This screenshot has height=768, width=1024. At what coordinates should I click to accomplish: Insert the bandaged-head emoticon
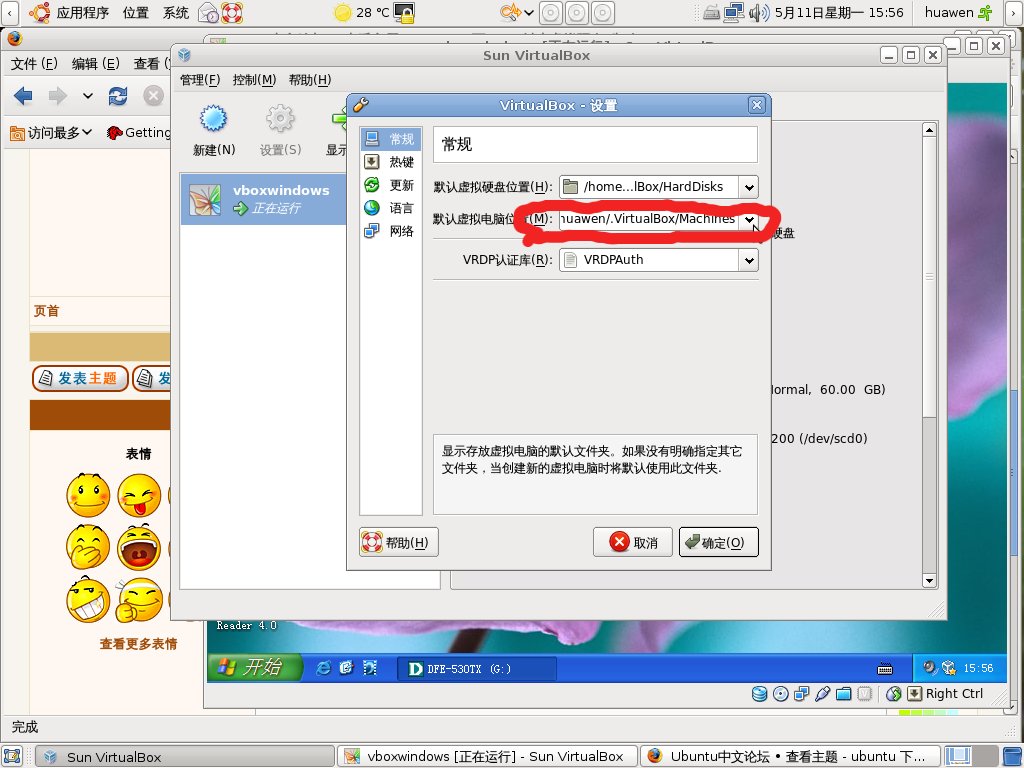point(139,600)
